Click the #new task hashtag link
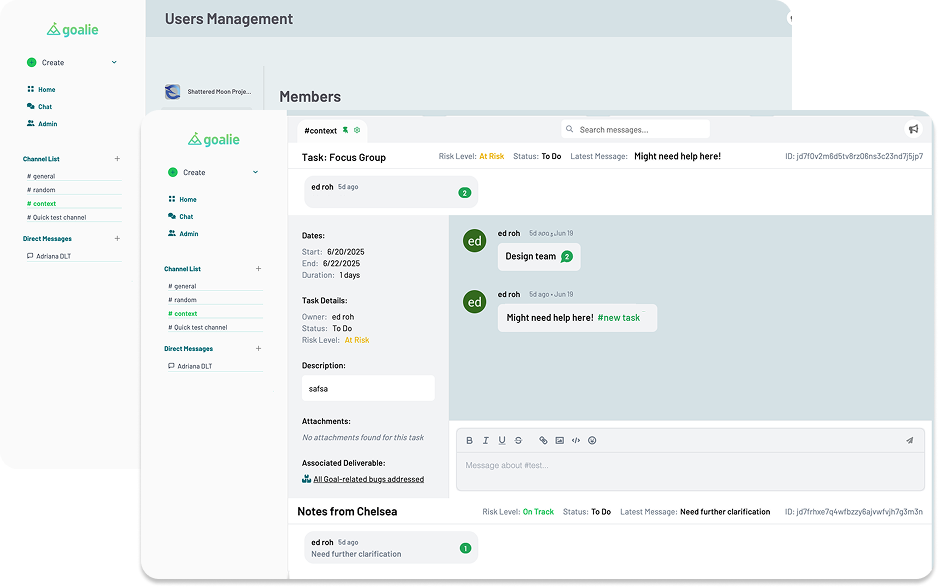 pyautogui.click(x=618, y=318)
